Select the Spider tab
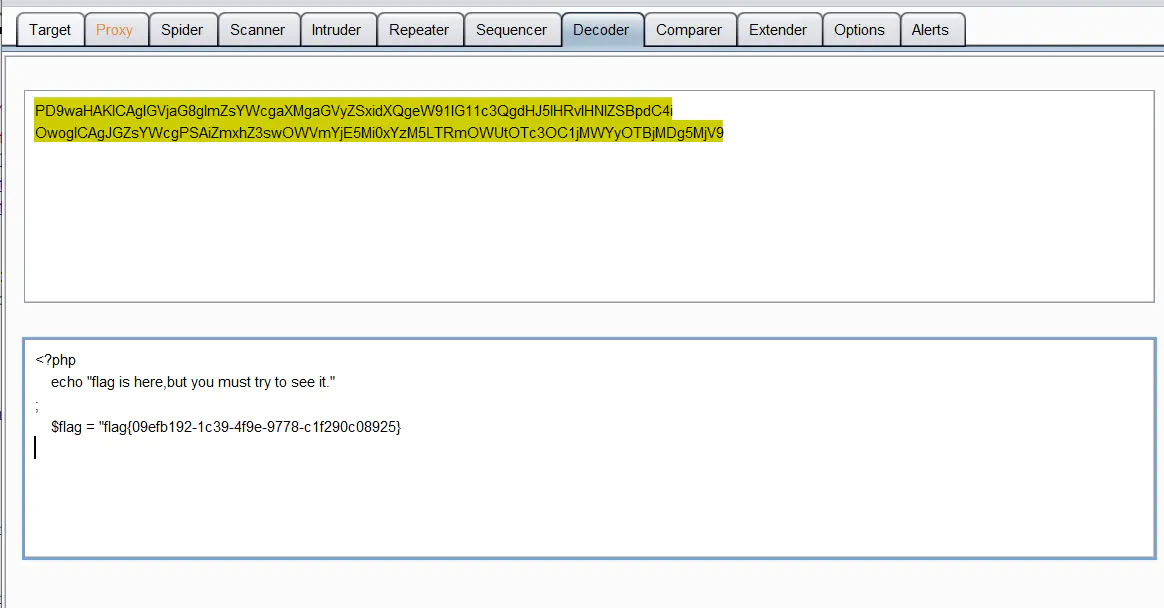 coord(182,30)
